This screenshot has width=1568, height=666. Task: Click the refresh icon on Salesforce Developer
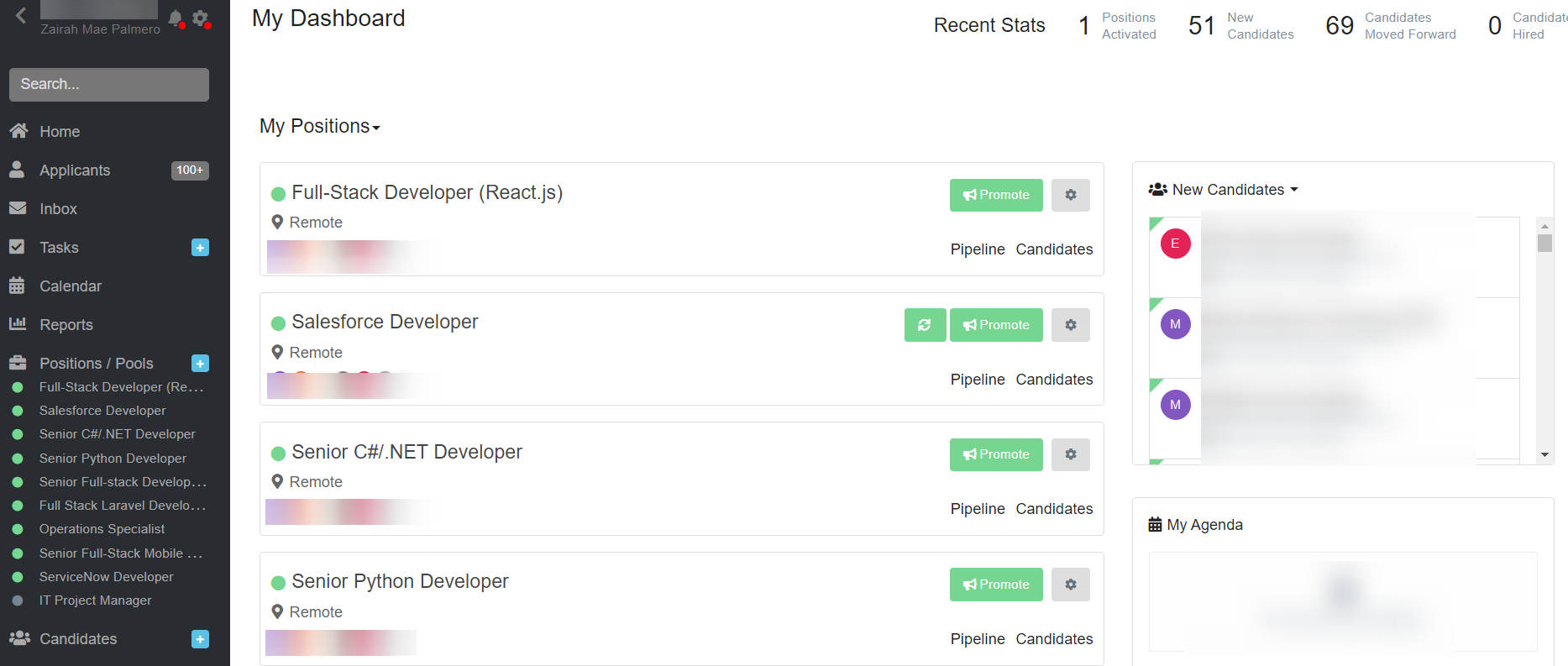click(x=925, y=325)
